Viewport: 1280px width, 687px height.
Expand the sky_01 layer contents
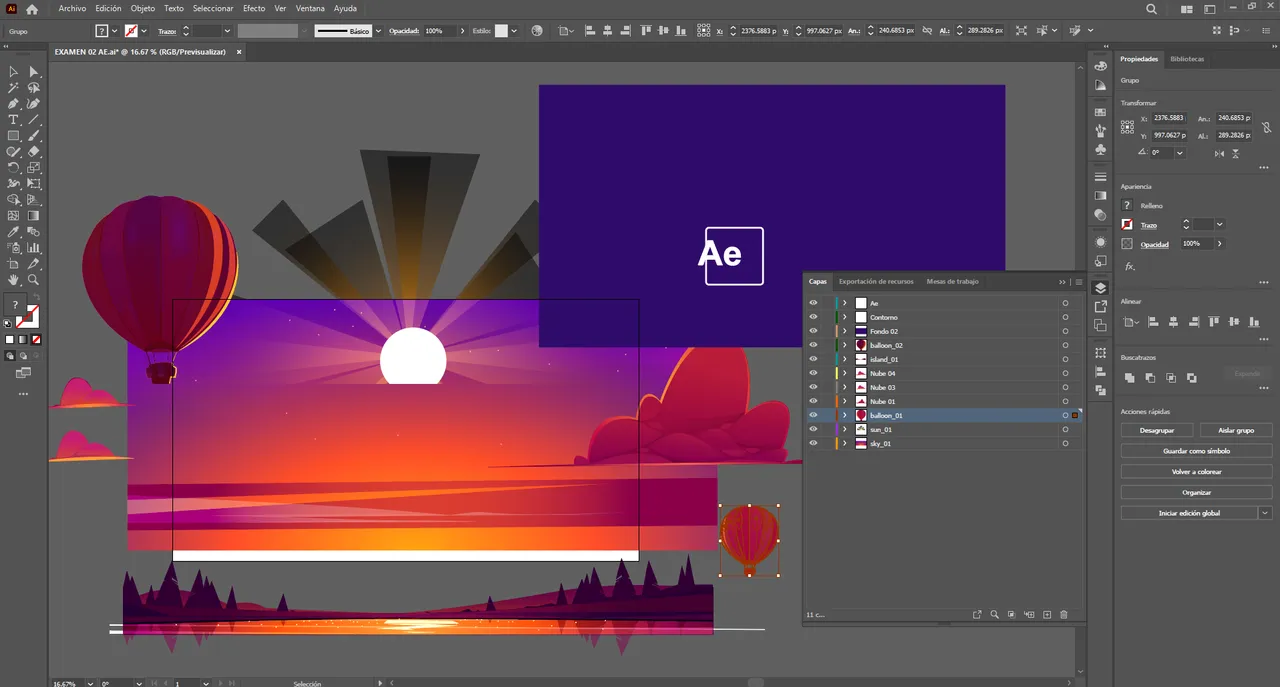tap(845, 443)
